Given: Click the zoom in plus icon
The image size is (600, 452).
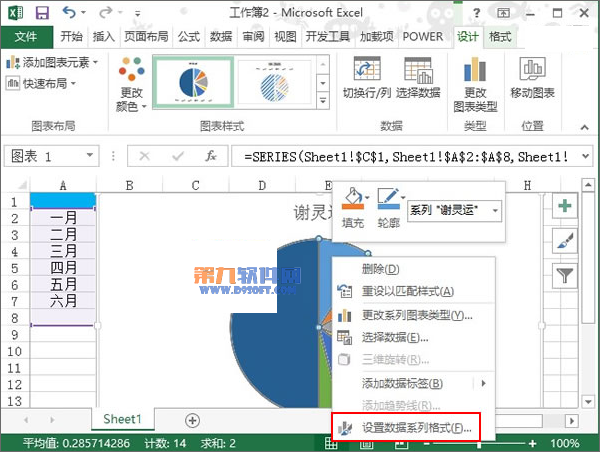Looking at the screenshot, I should (x=532, y=443).
